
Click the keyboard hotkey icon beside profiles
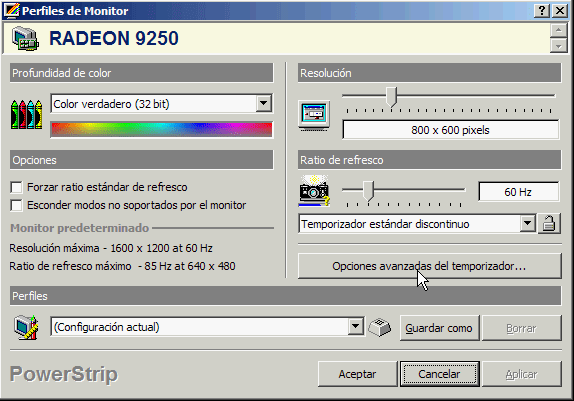coord(380,327)
